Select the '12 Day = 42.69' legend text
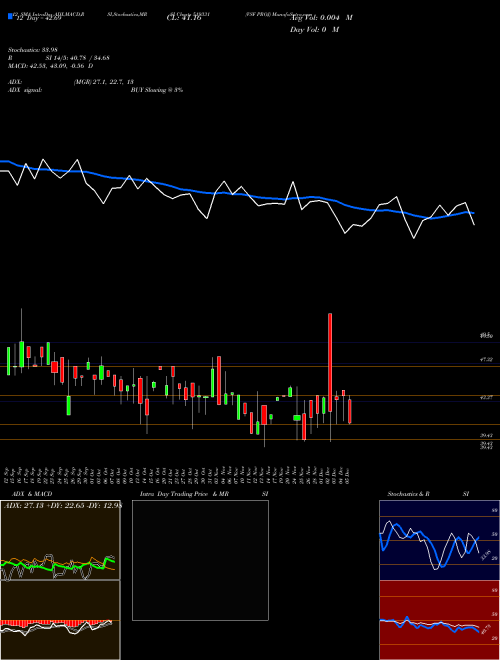The height and width of the screenshot is (660, 500). 37,18
